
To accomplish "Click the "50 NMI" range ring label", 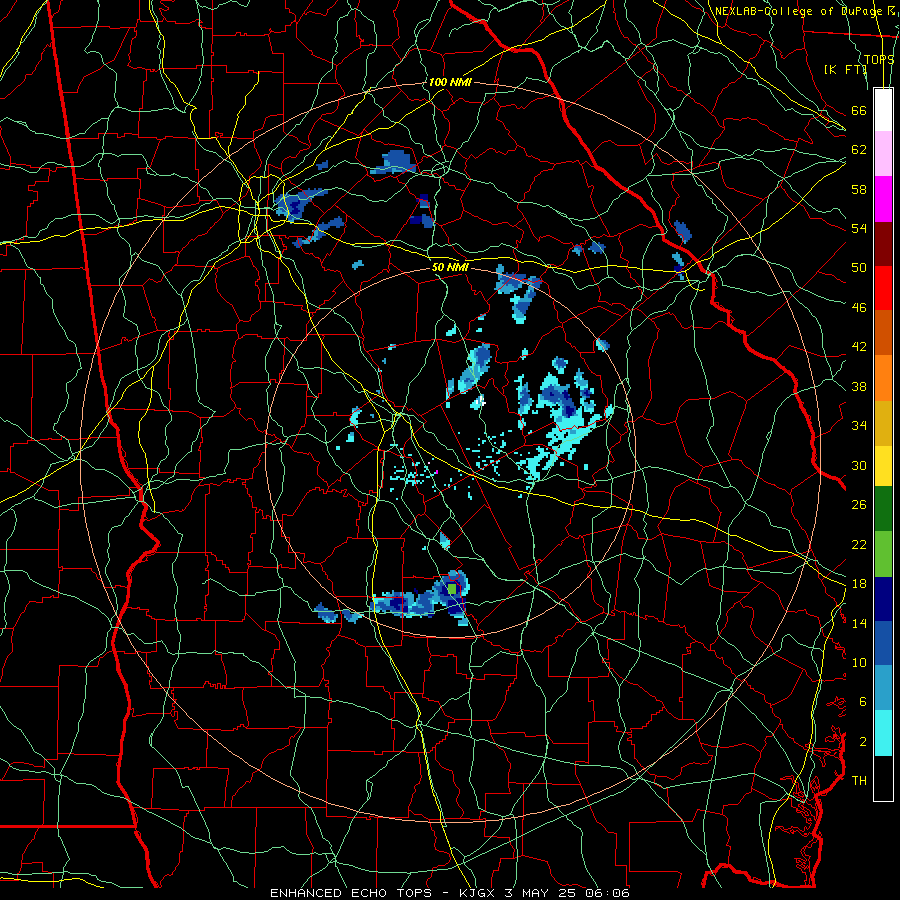I will 450,267.
